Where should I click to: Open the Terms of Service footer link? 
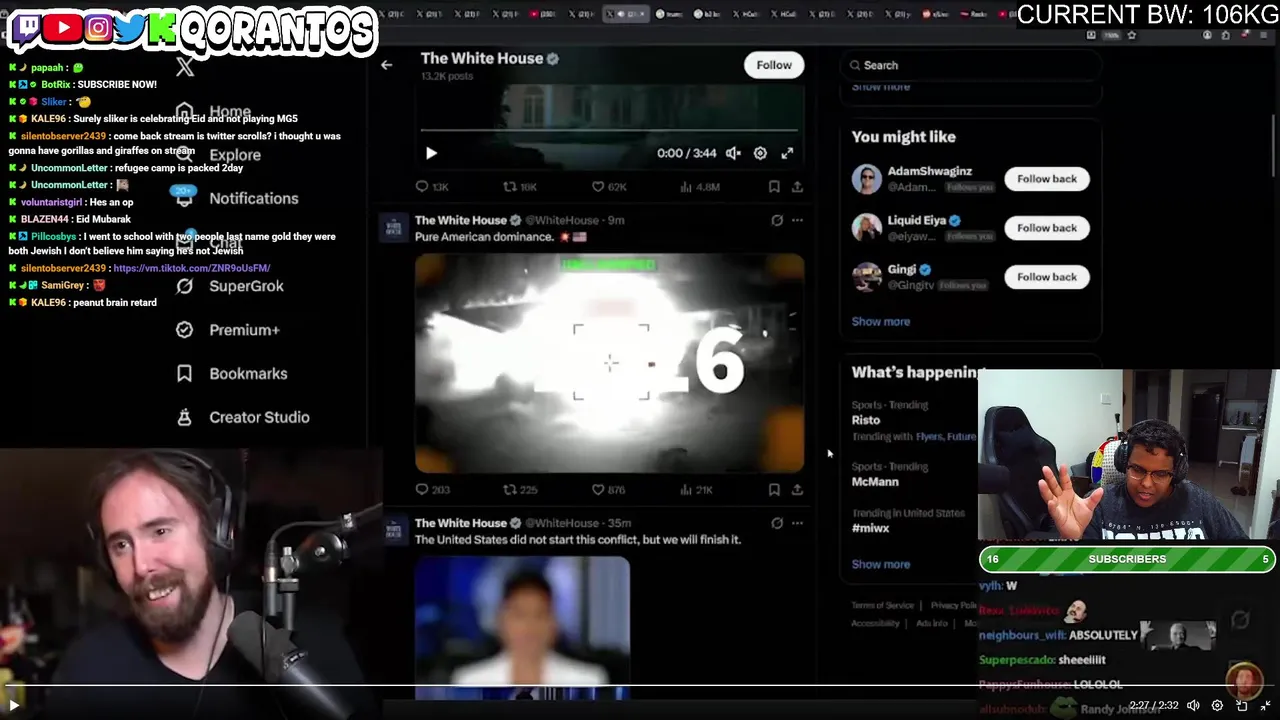[882, 605]
